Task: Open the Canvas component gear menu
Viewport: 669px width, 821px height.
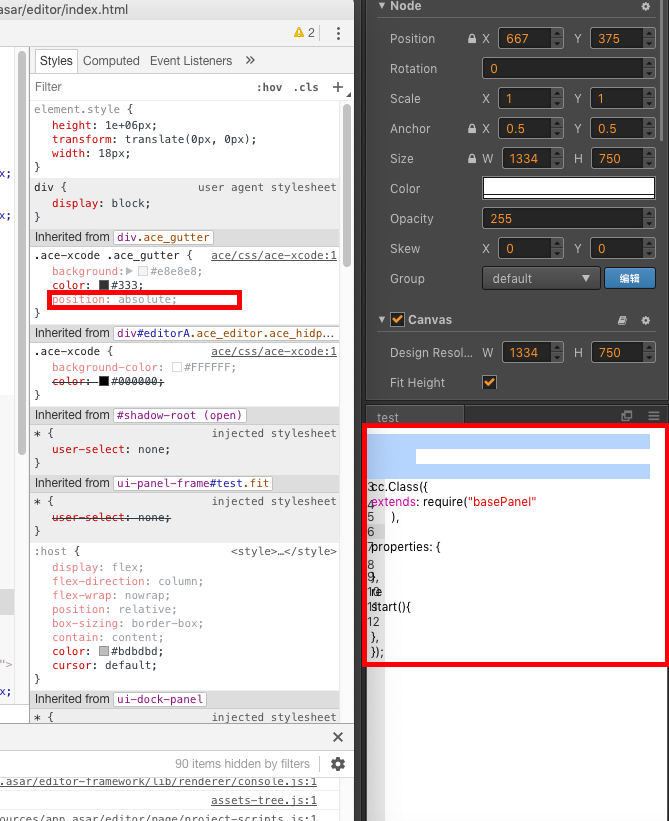Action: [x=645, y=320]
